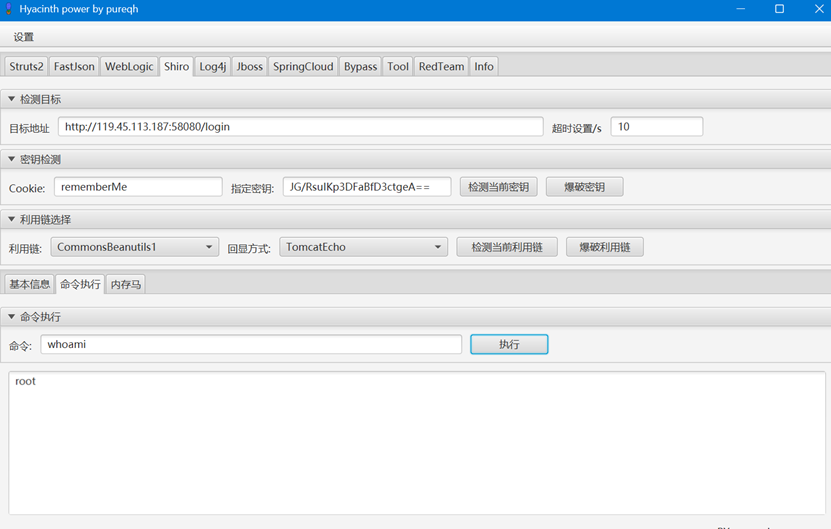Image resolution: width=831 pixels, height=529 pixels.
Task: Open the 利用链 CommonsBeanutils1 dropdown
Action: tap(134, 247)
